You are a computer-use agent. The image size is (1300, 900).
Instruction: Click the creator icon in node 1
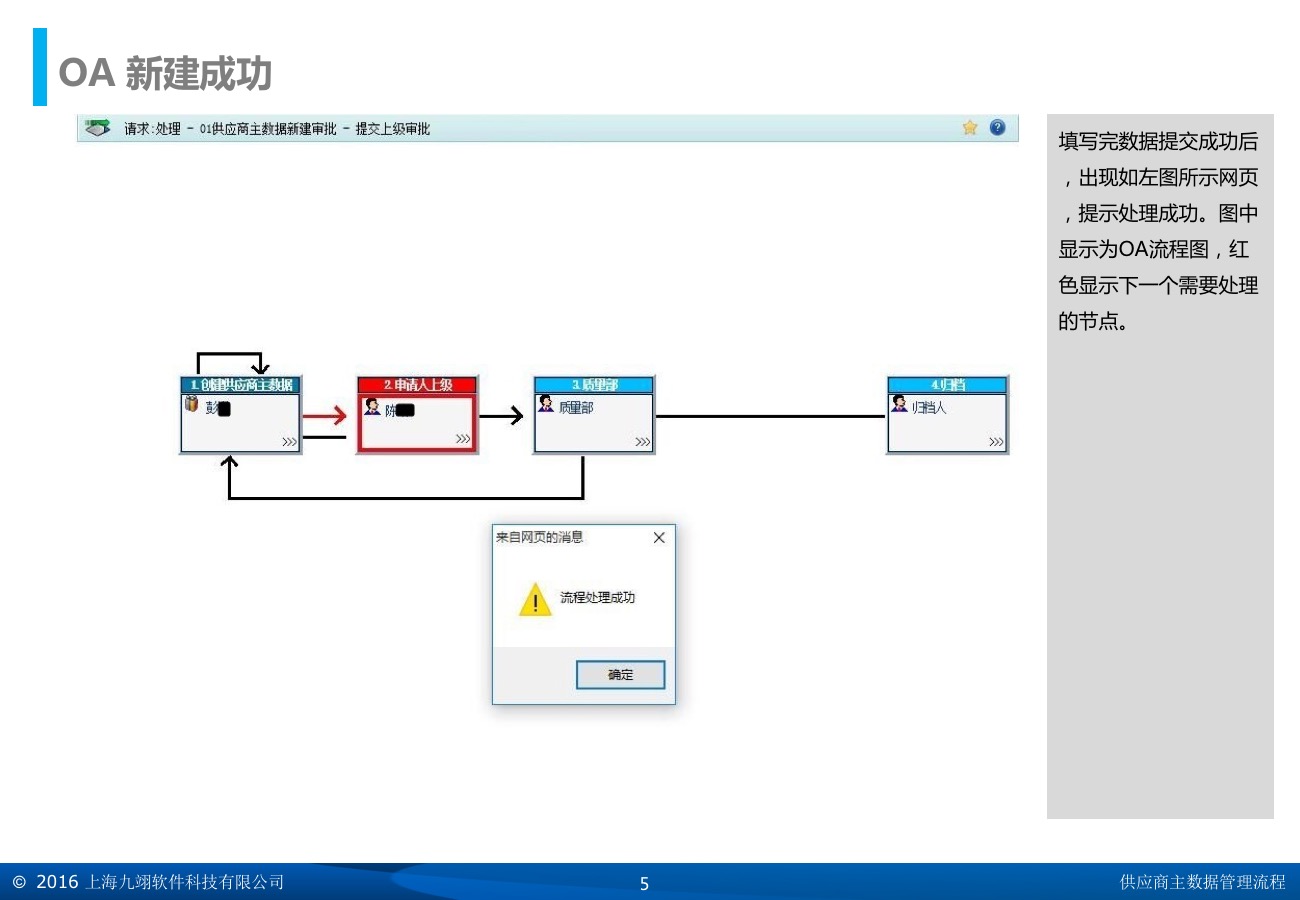[191, 404]
